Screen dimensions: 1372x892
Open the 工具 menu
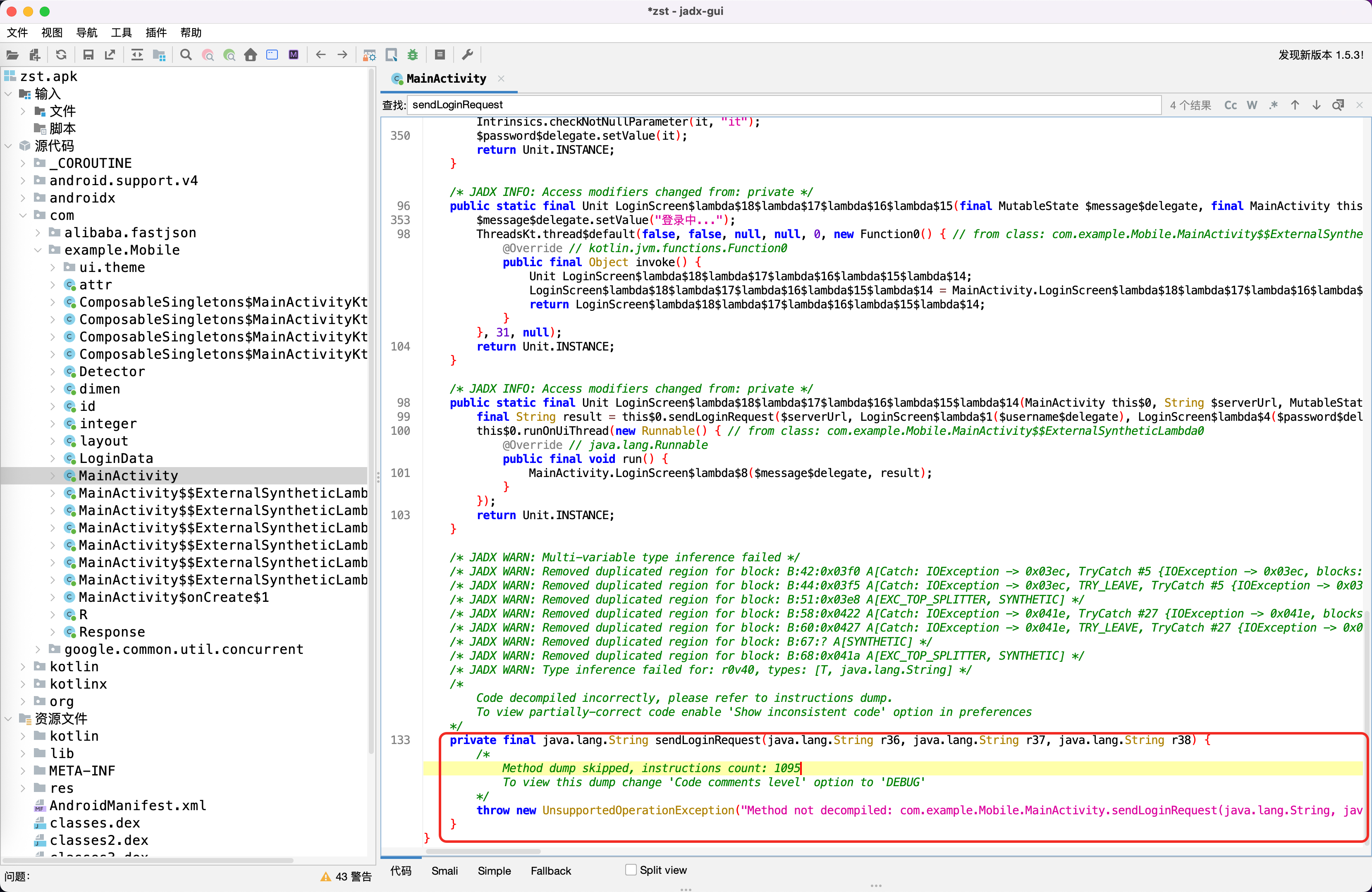point(121,33)
